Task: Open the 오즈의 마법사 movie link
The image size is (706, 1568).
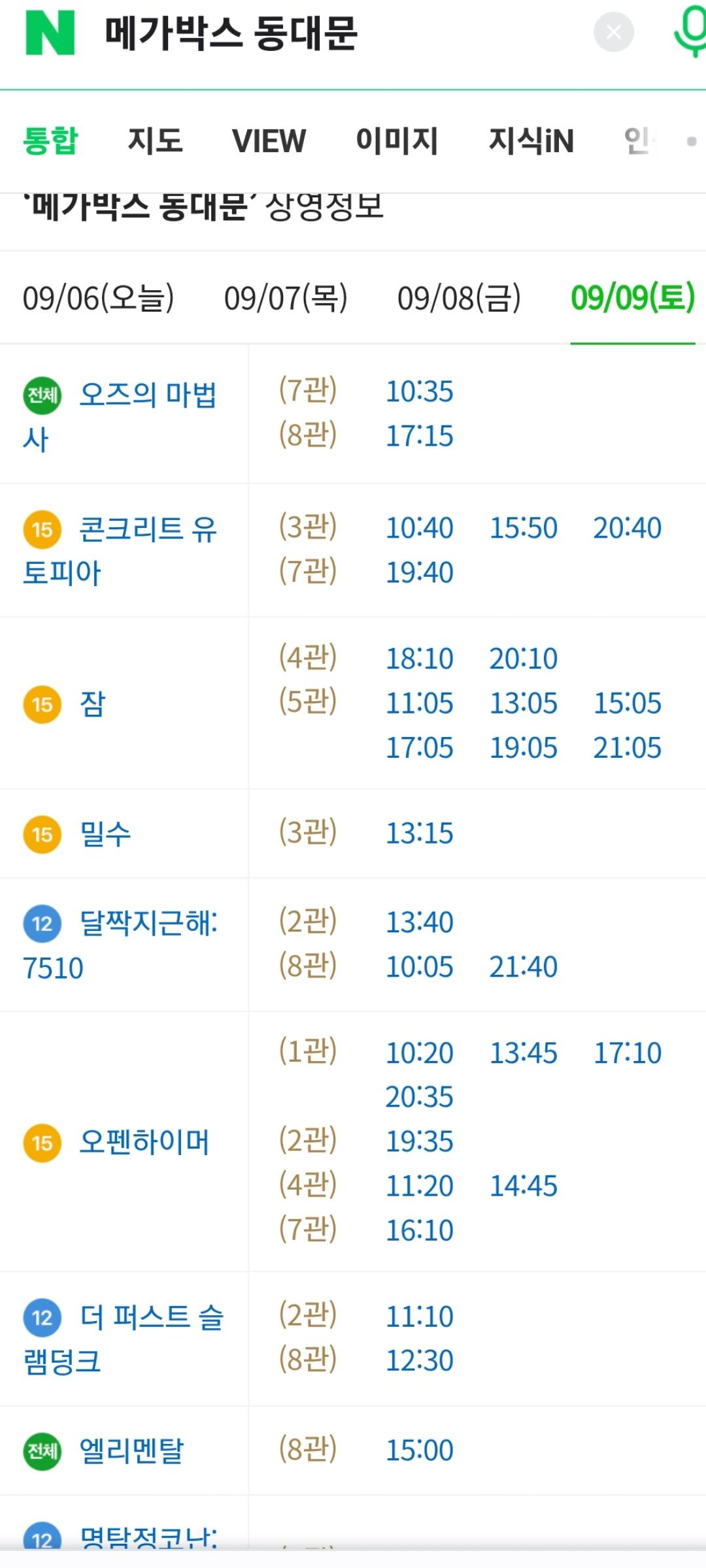Action: coord(147,395)
